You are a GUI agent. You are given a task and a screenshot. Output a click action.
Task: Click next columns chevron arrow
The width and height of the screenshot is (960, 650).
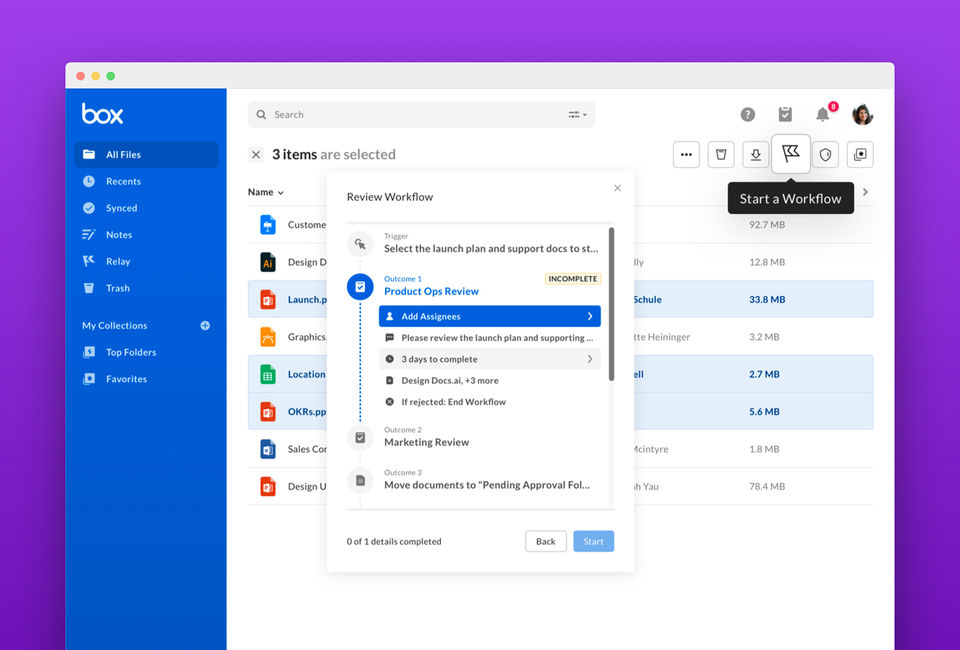tap(865, 192)
